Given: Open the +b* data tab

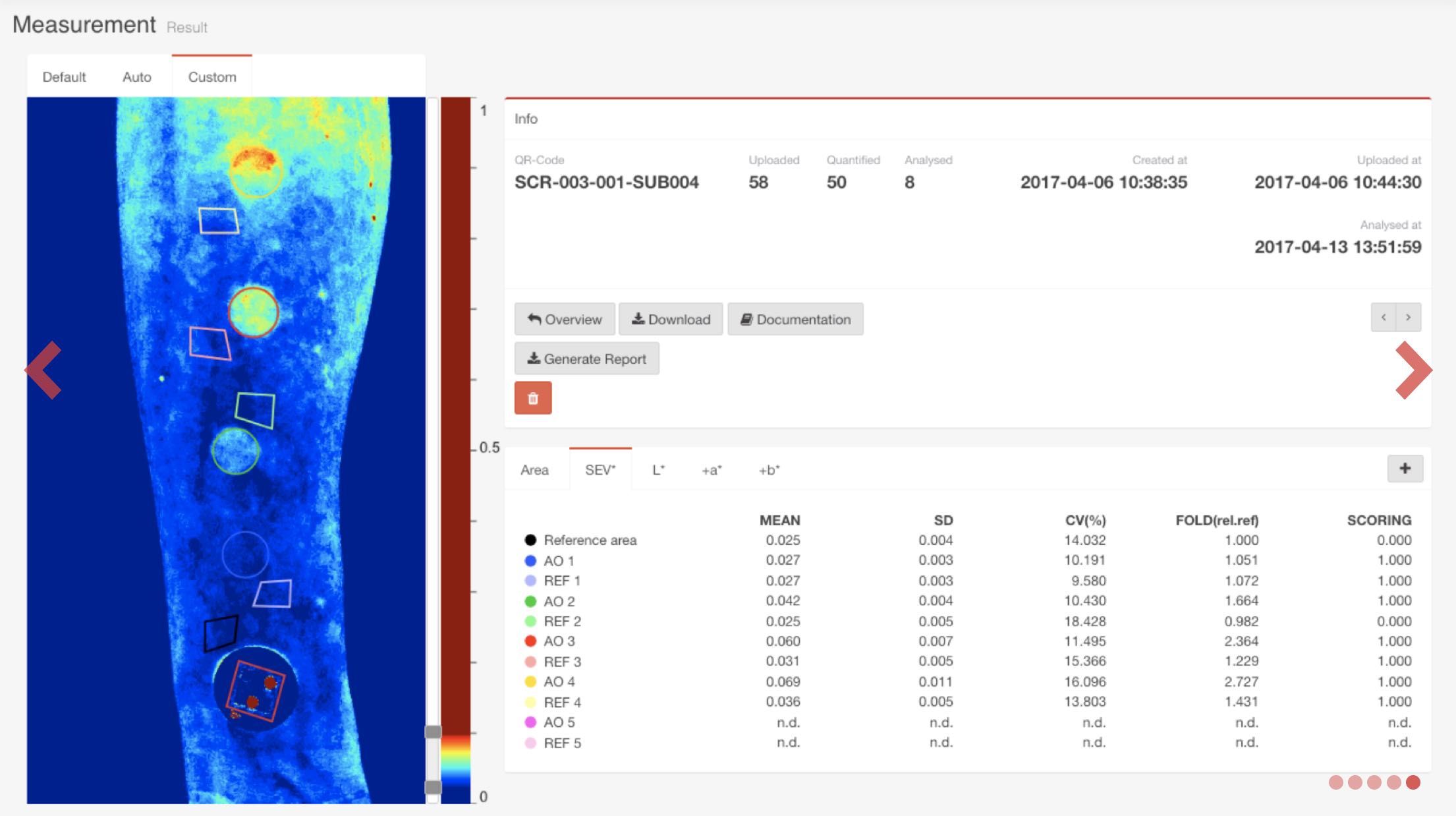Looking at the screenshot, I should 769,470.
